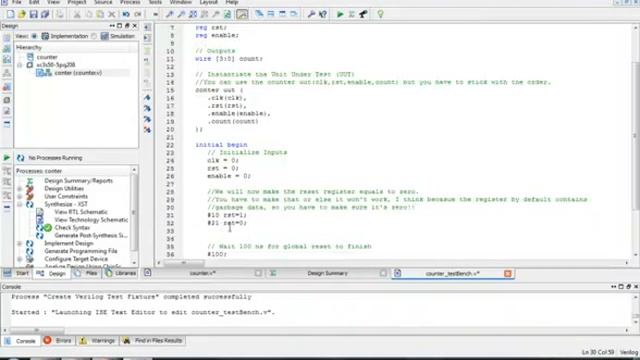Viewport: 640px width, 360px height.
Task: Collapse the xc3s50-5pq208 device node
Action: tap(20, 65)
